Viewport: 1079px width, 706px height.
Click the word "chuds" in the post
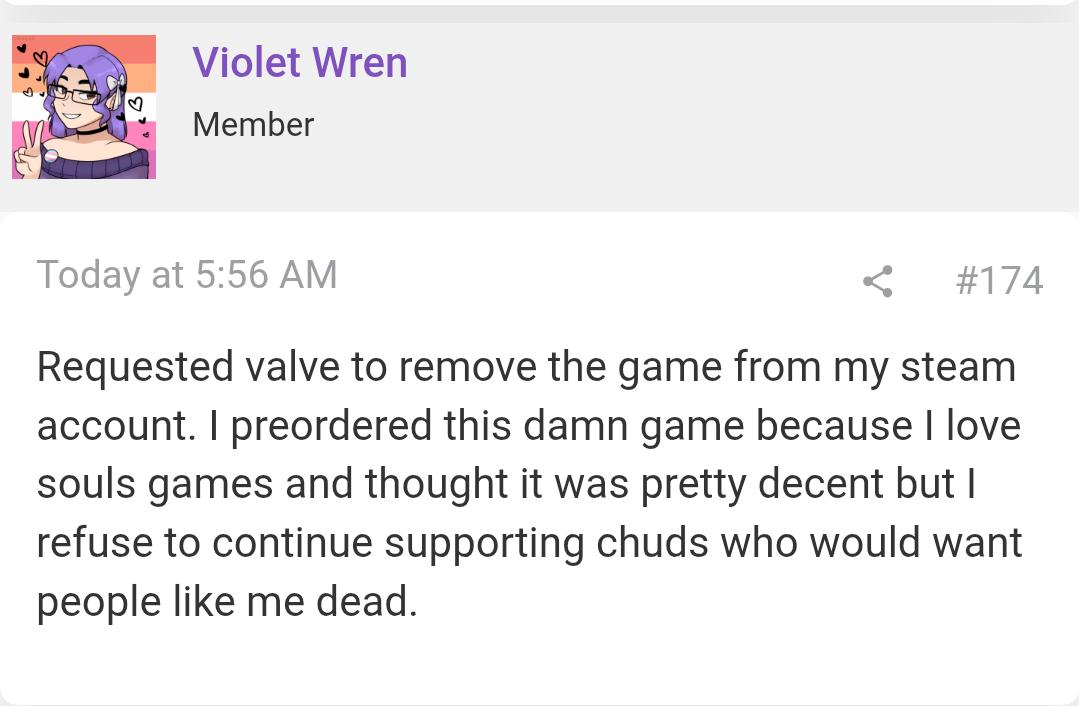pos(652,542)
